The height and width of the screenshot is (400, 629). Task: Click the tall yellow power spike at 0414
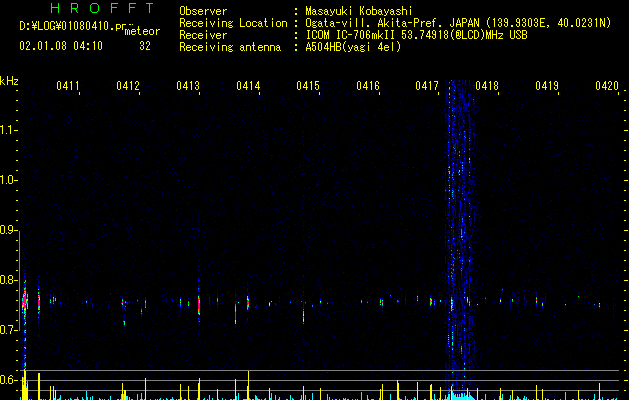click(x=248, y=385)
